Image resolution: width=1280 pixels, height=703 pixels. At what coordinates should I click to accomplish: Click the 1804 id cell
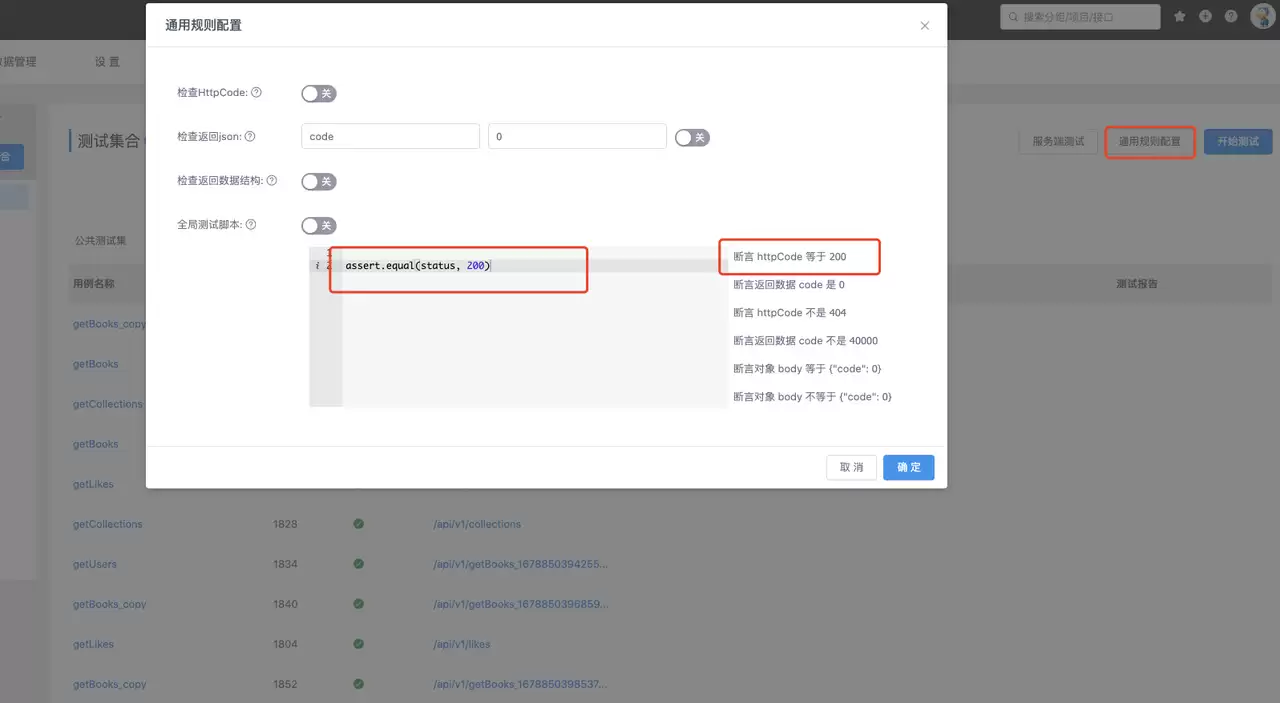tap(285, 644)
